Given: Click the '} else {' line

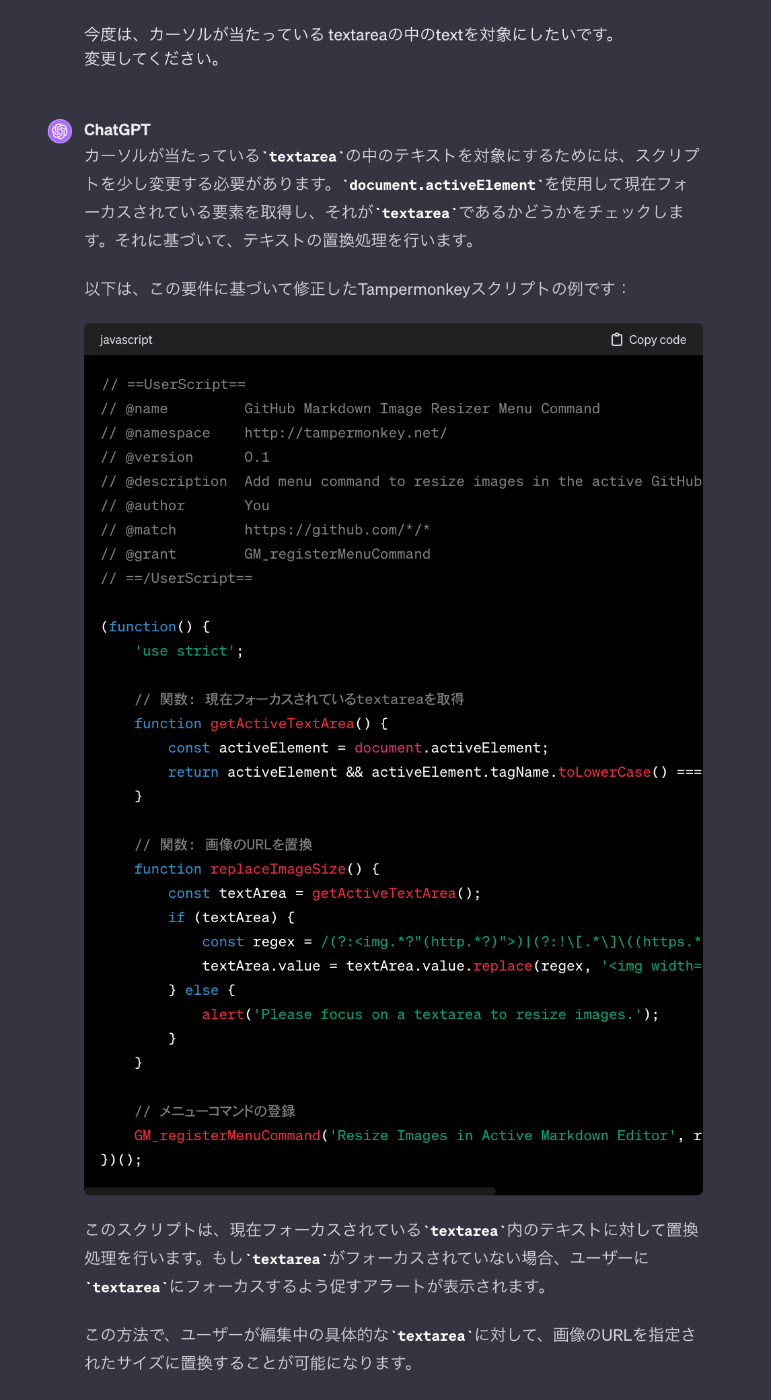Looking at the screenshot, I should 202,990.
